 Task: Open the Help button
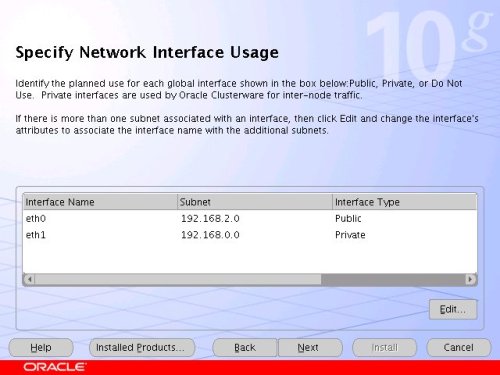41,347
